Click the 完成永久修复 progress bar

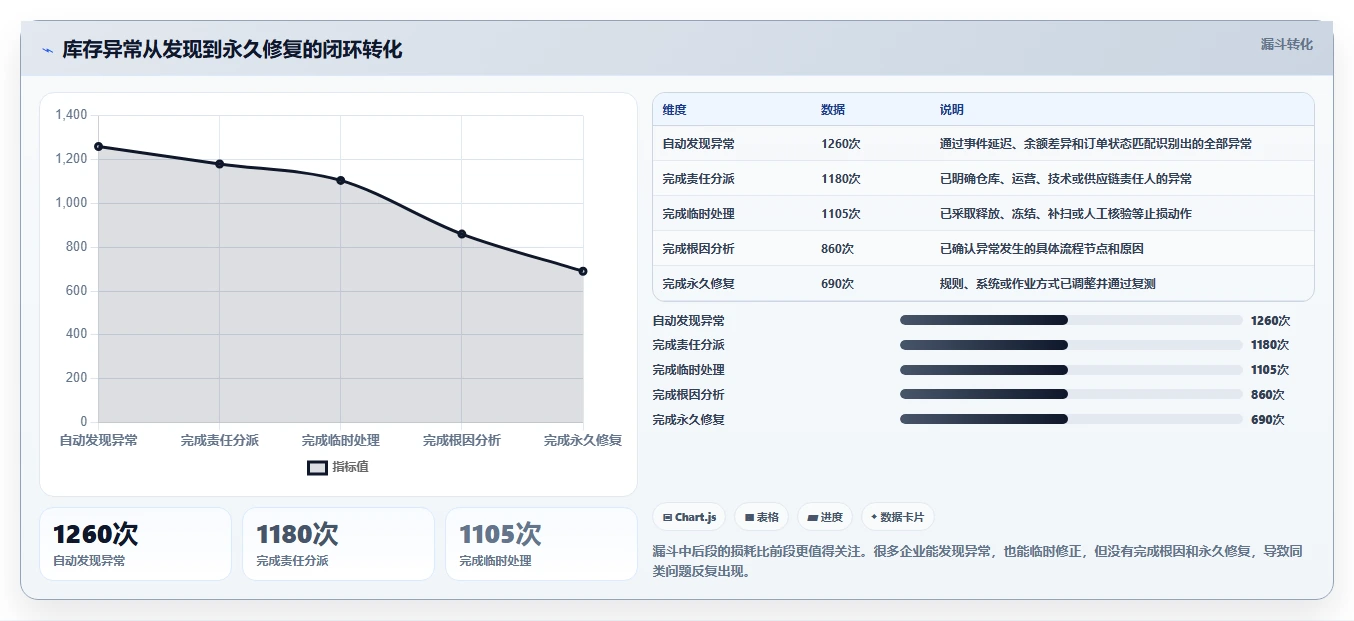1071,419
